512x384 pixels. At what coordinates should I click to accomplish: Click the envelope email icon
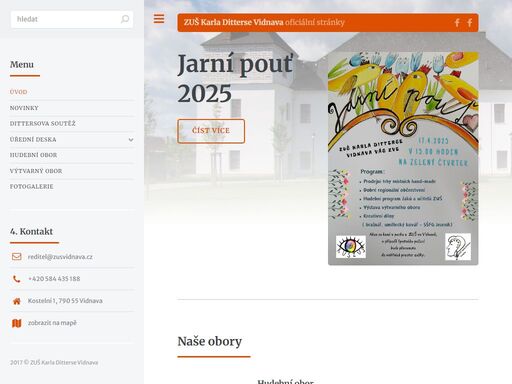point(17,257)
